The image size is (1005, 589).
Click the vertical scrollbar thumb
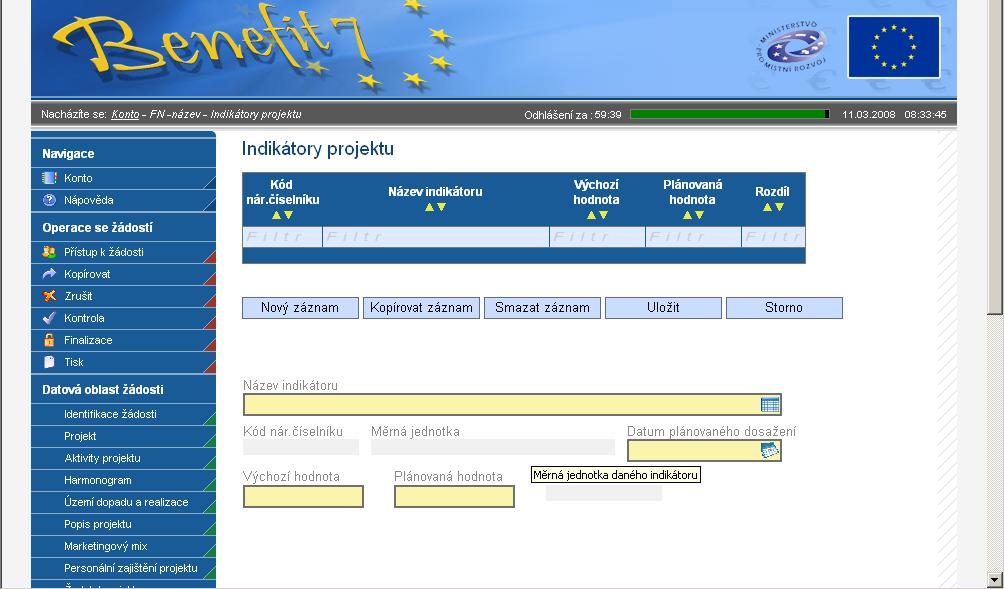pos(995,157)
